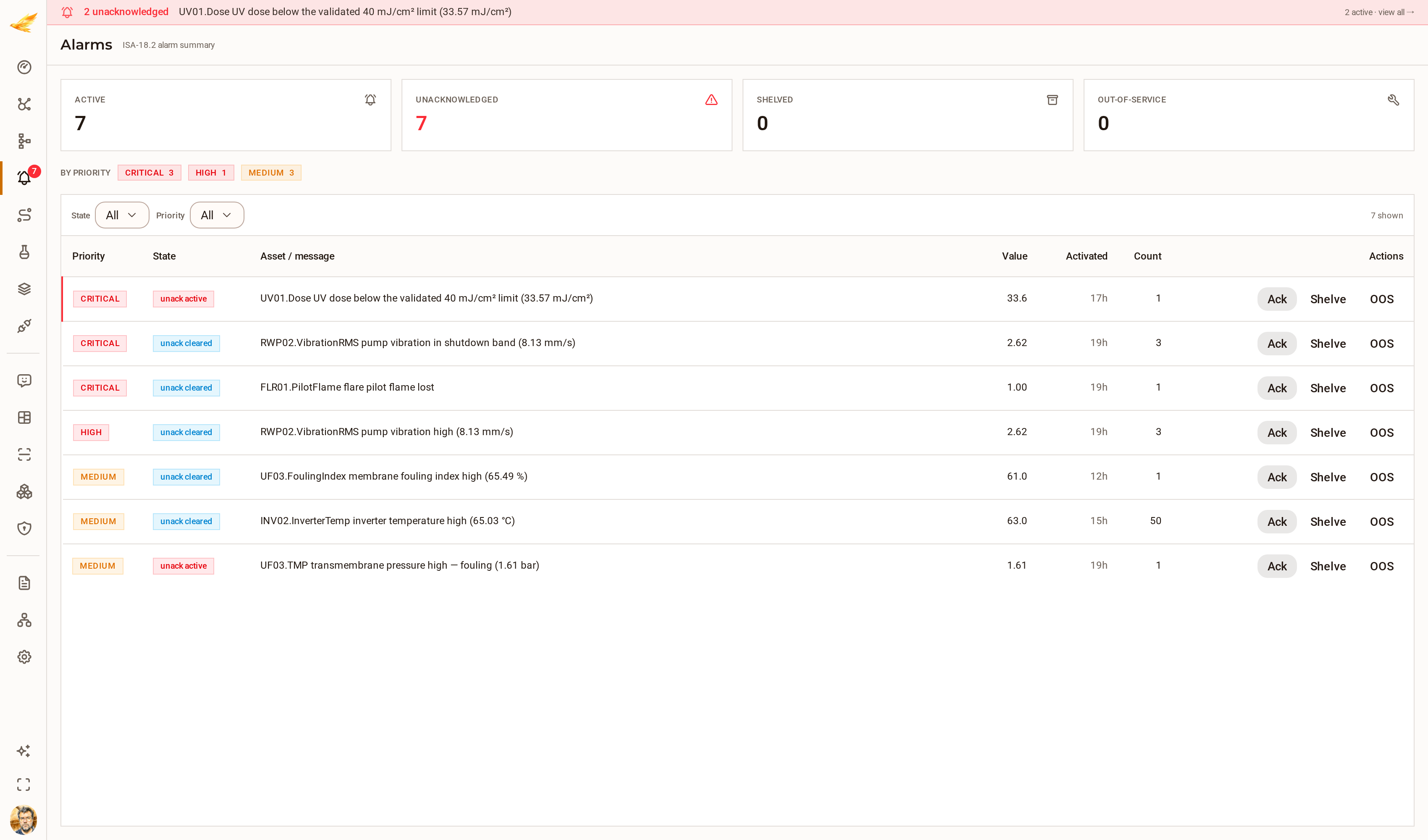
Task: Filter by the CRITICAL 3 priority chip
Action: click(x=150, y=173)
